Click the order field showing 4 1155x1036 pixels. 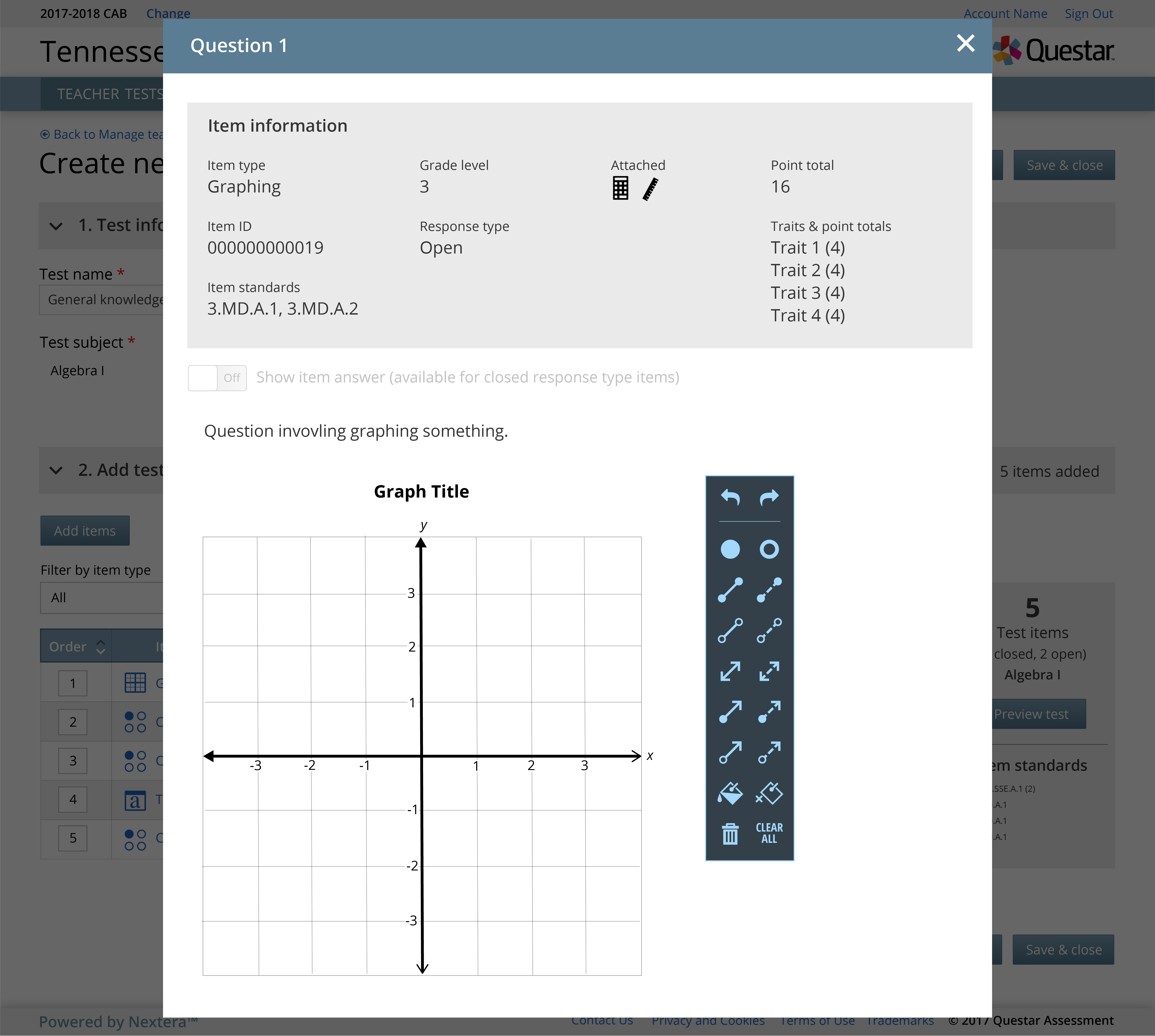pyautogui.click(x=73, y=799)
